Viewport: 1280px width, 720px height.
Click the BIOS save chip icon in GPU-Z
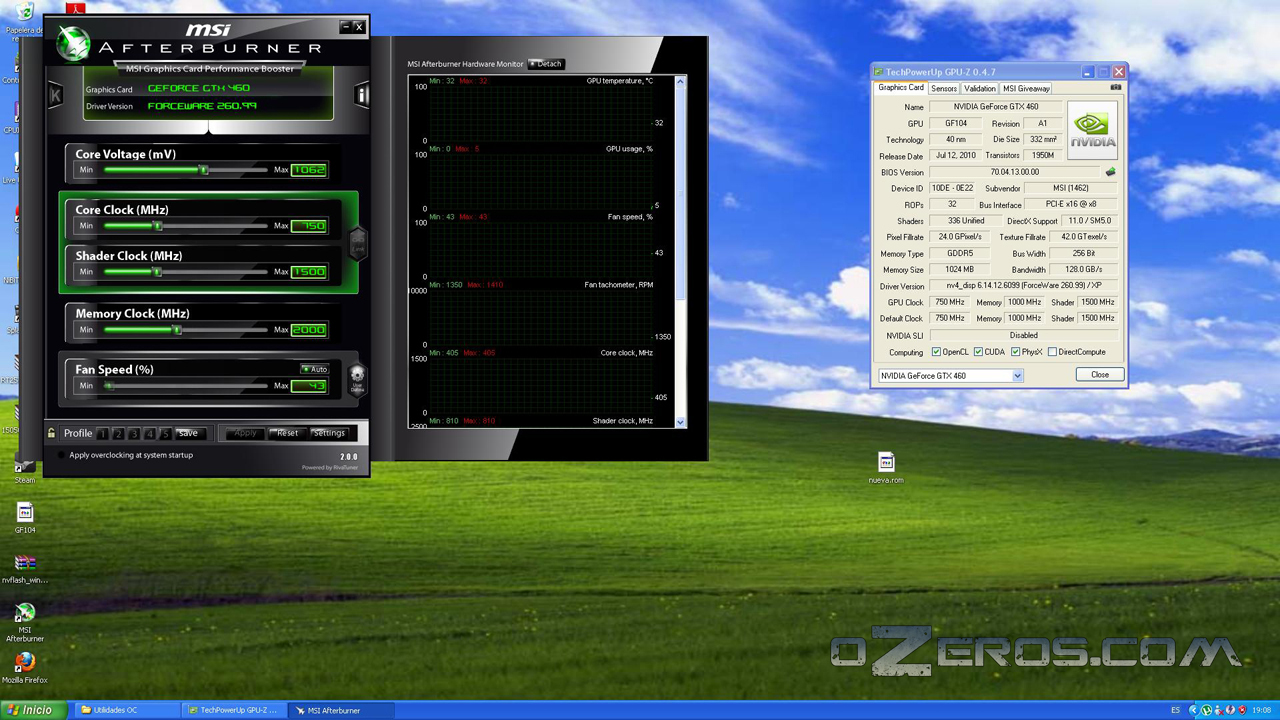[x=1110, y=172]
